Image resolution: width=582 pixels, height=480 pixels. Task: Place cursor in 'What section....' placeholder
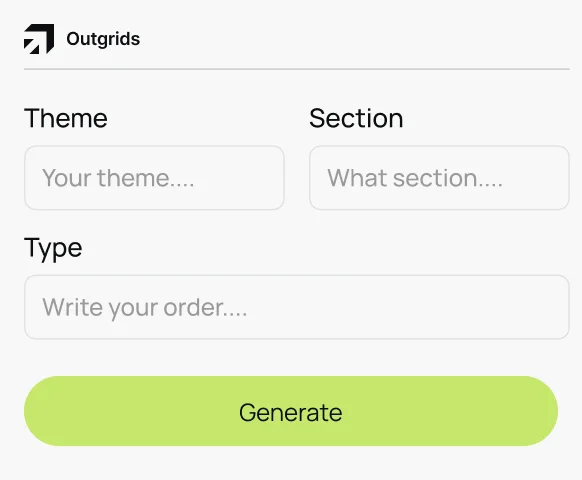point(415,178)
